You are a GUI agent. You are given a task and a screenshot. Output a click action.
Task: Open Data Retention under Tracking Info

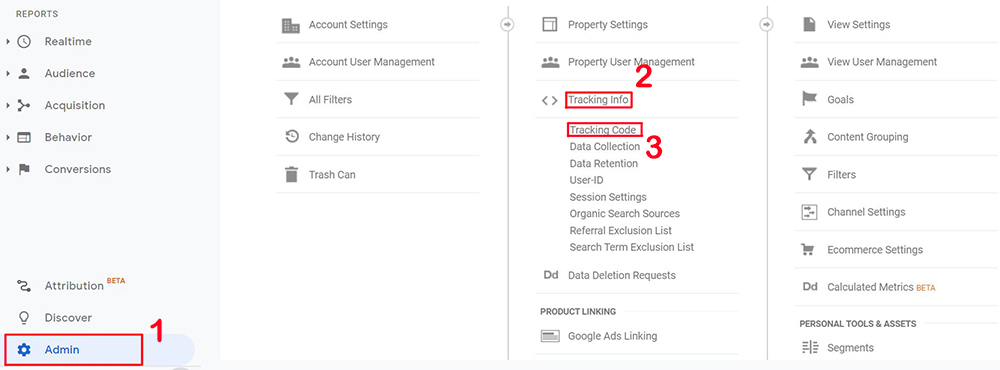coord(603,163)
